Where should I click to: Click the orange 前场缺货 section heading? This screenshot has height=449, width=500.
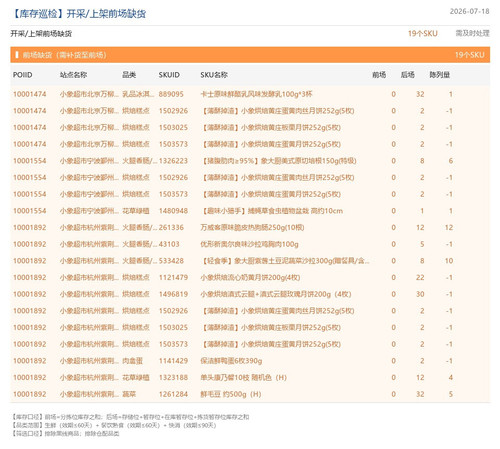(64, 55)
